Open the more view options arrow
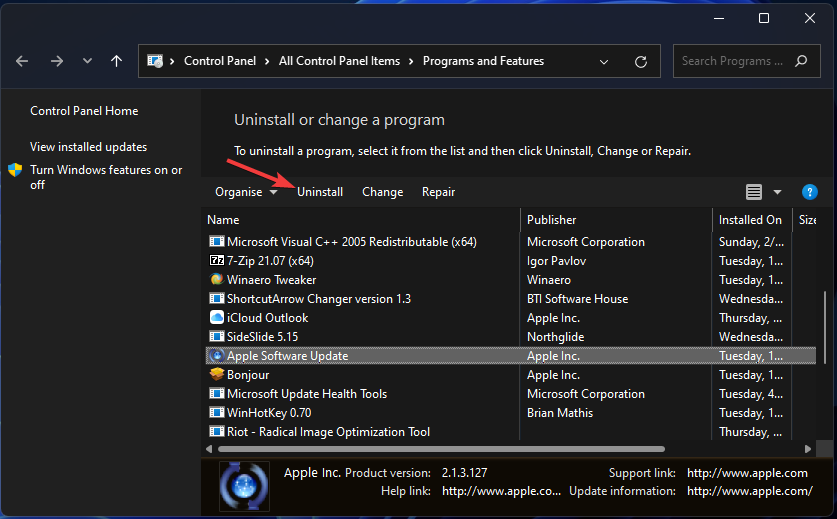 [777, 192]
